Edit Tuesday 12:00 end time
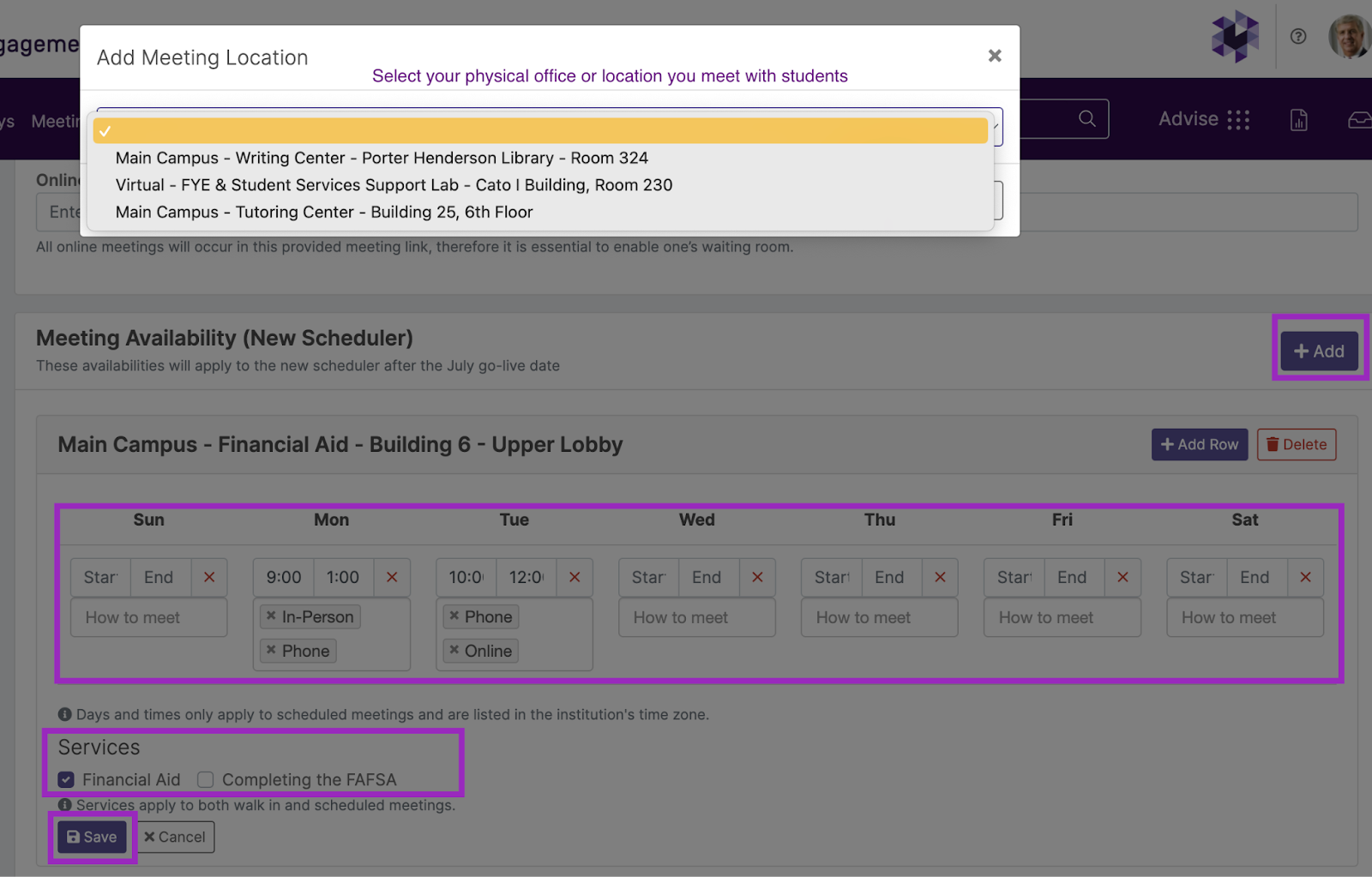The width and height of the screenshot is (1372, 877). point(526,577)
